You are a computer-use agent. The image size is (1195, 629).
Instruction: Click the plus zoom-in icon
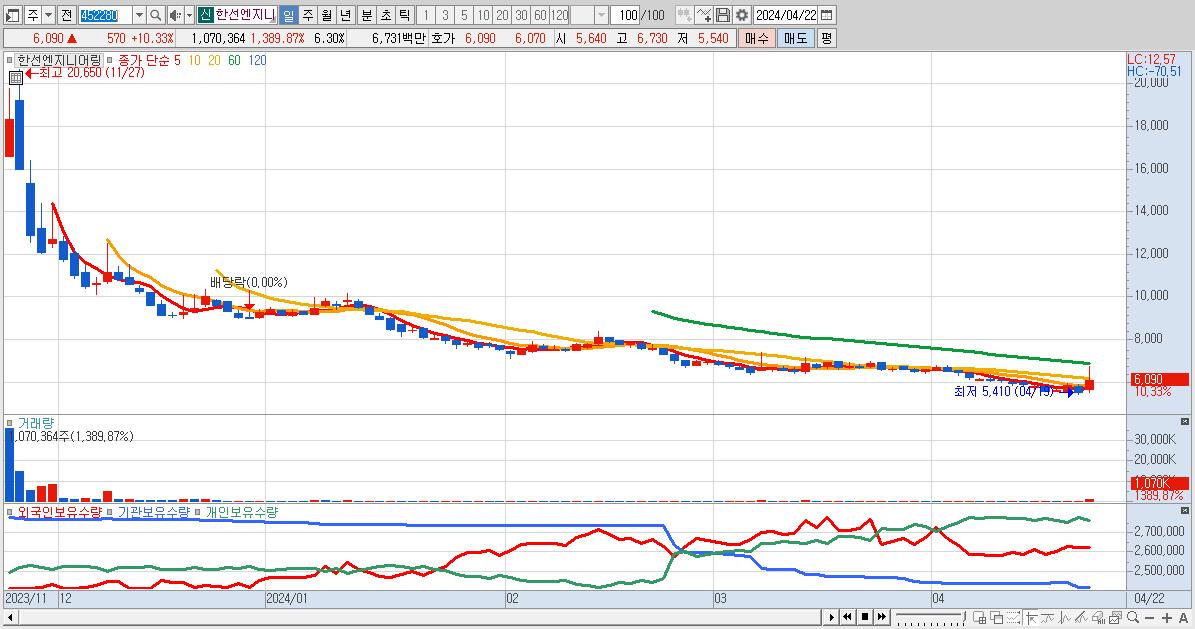pos(1167,617)
